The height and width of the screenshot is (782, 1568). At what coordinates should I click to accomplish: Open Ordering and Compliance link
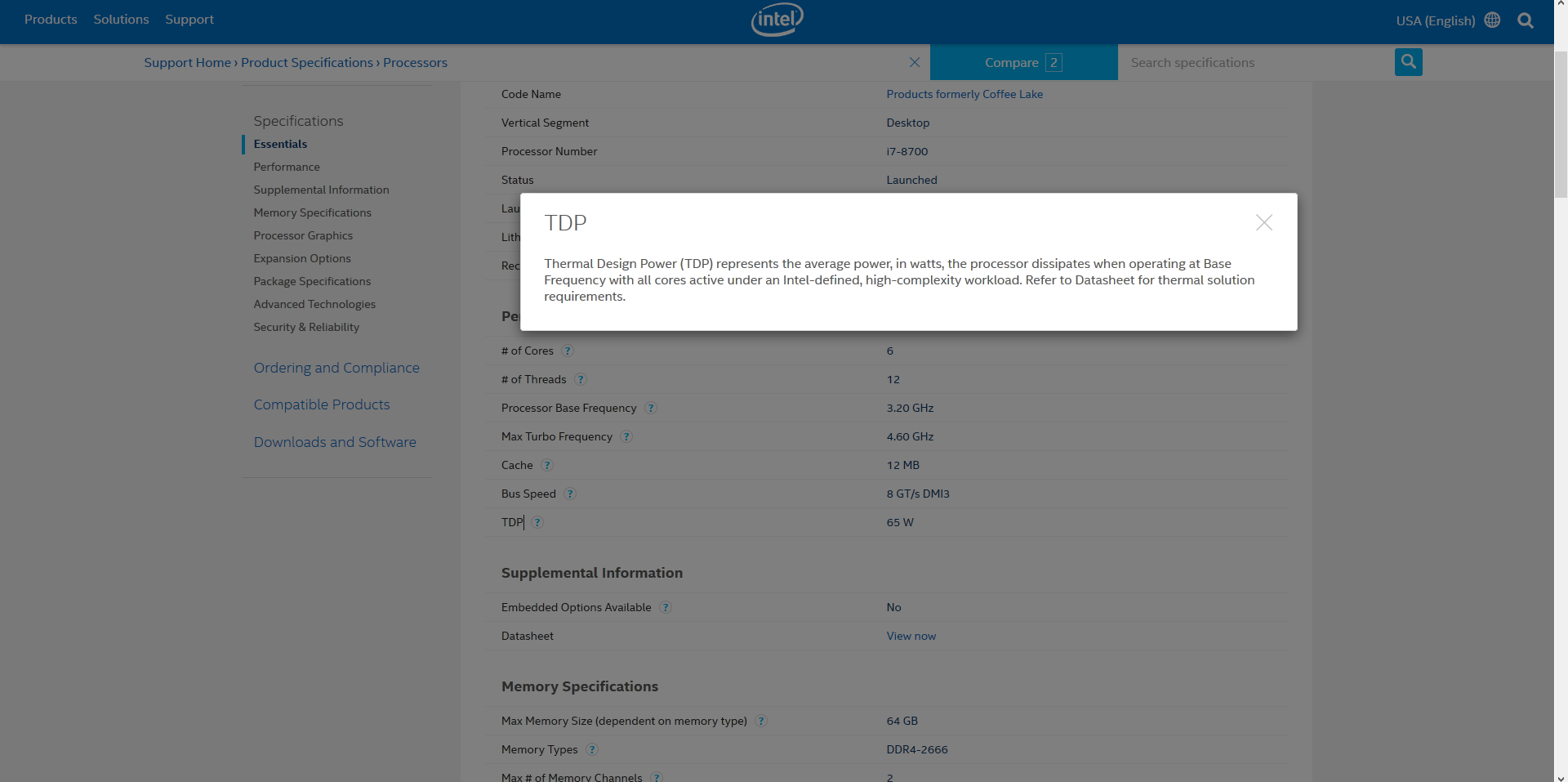click(x=336, y=368)
